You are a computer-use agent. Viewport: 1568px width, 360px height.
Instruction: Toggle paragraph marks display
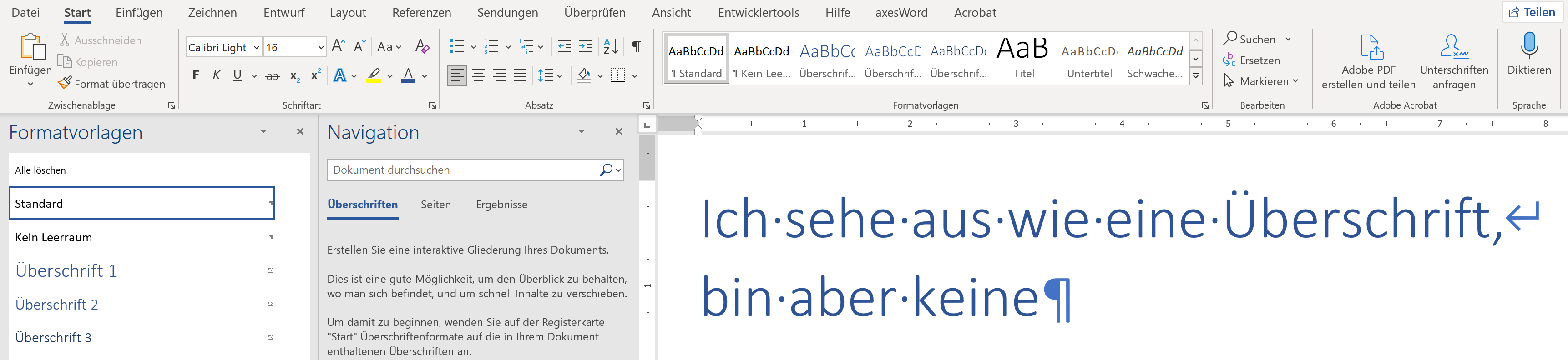(636, 47)
